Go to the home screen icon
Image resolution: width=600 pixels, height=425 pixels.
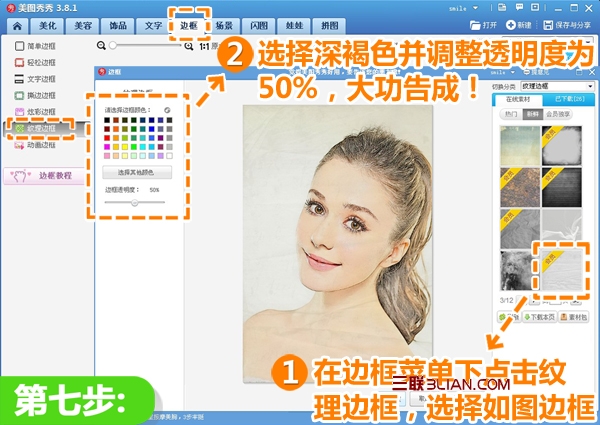[x=17, y=26]
